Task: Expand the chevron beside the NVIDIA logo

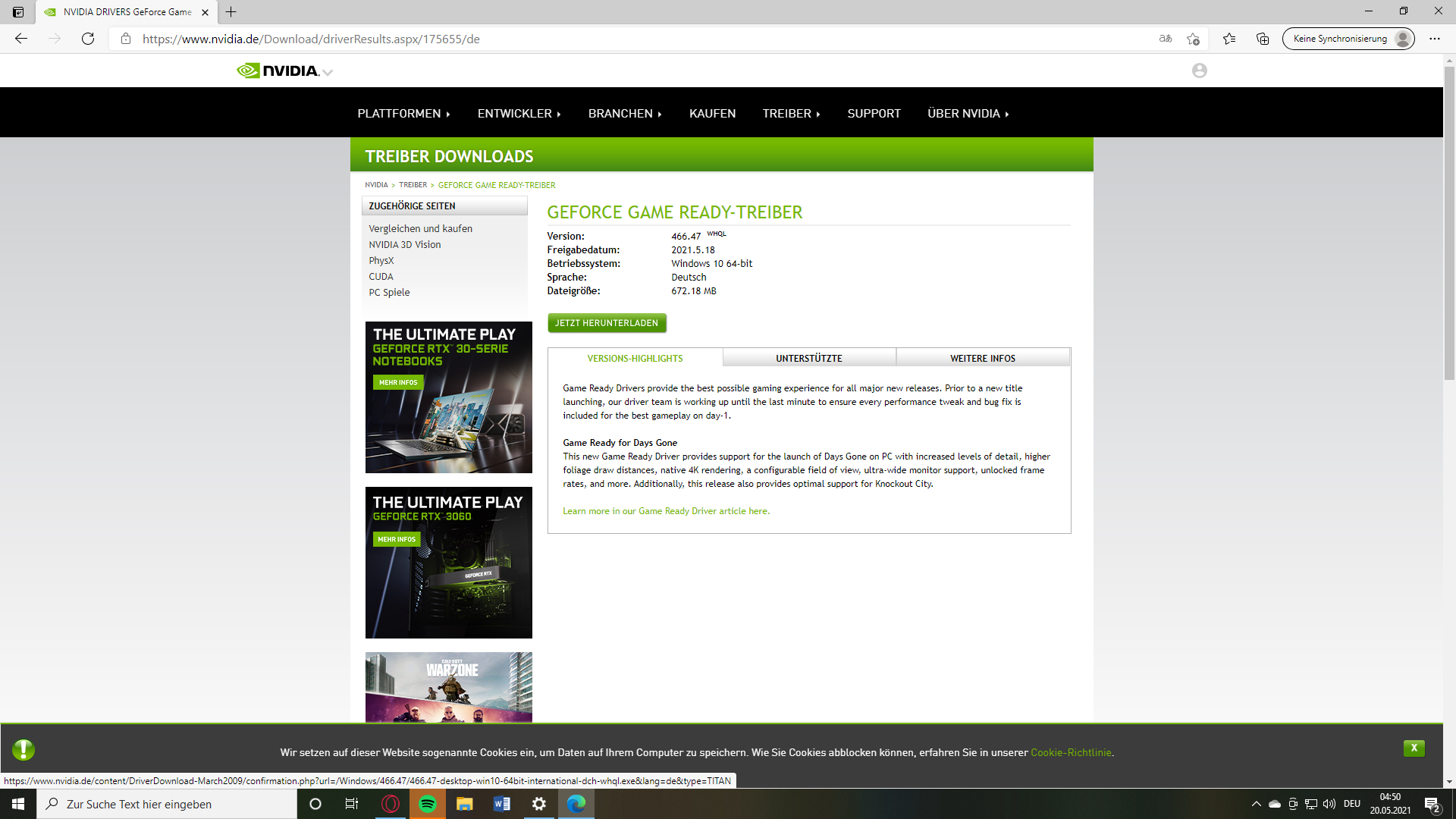Action: [x=328, y=72]
